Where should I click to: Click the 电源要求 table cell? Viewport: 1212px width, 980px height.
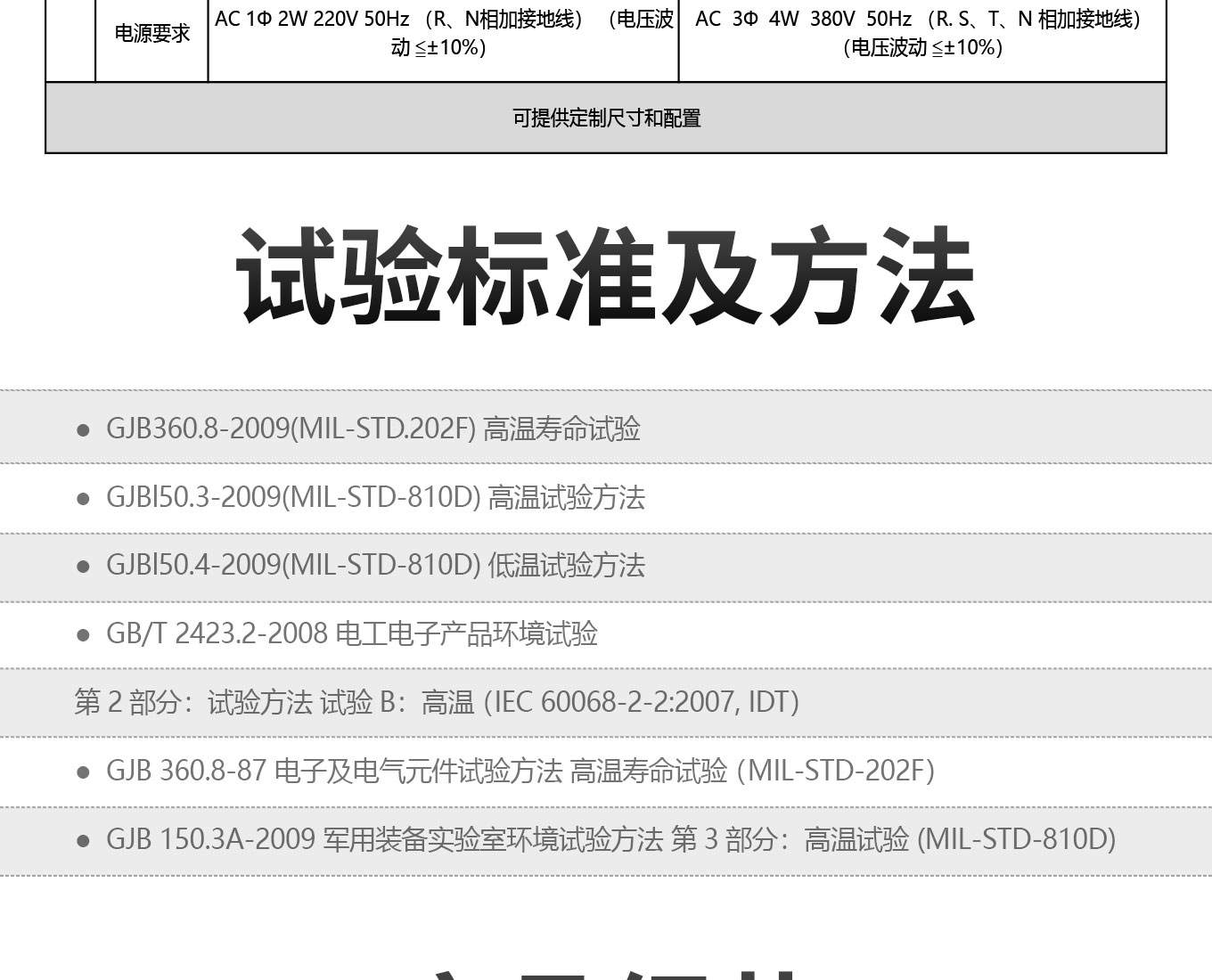(151, 34)
